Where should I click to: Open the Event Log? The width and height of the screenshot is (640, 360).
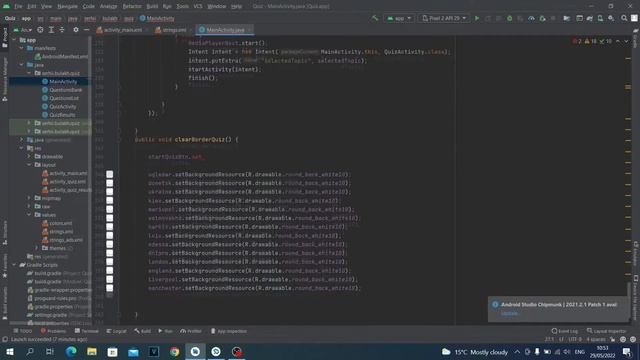565,331
